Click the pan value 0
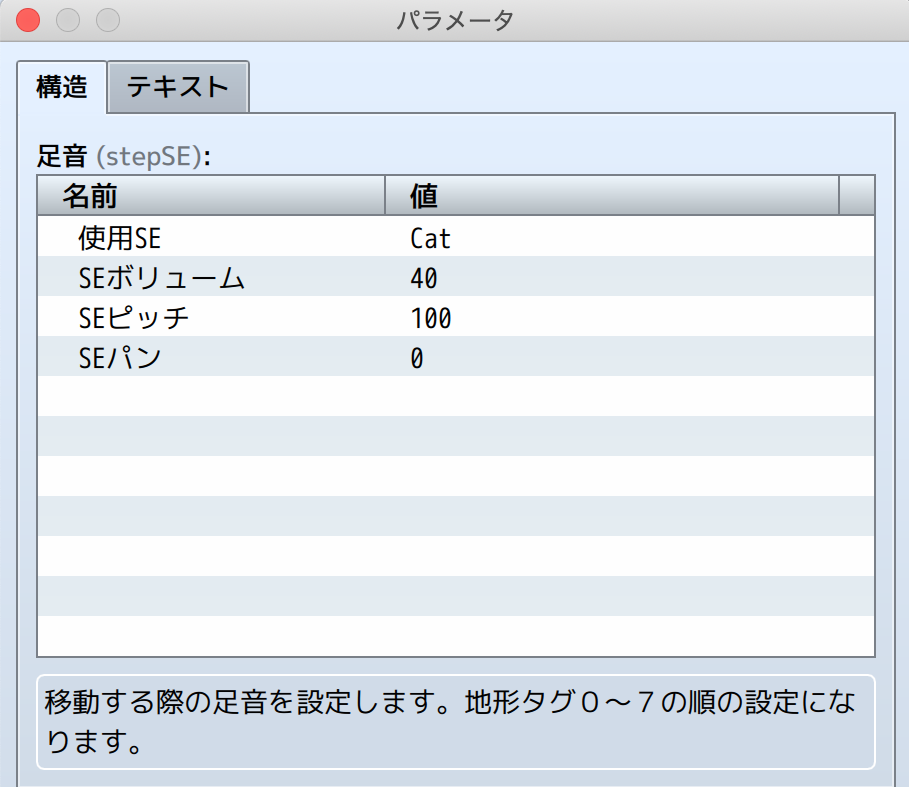This screenshot has height=787, width=909. click(417, 358)
